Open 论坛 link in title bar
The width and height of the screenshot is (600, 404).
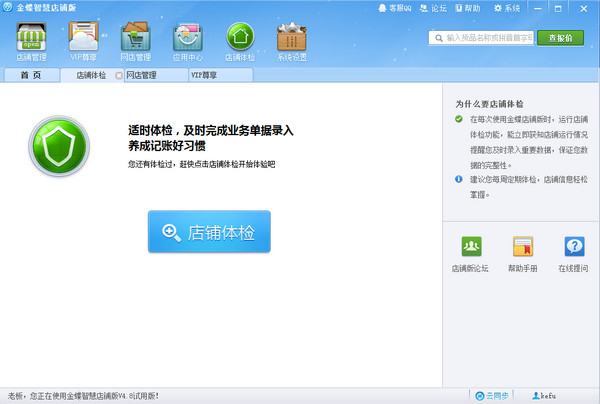click(x=433, y=8)
